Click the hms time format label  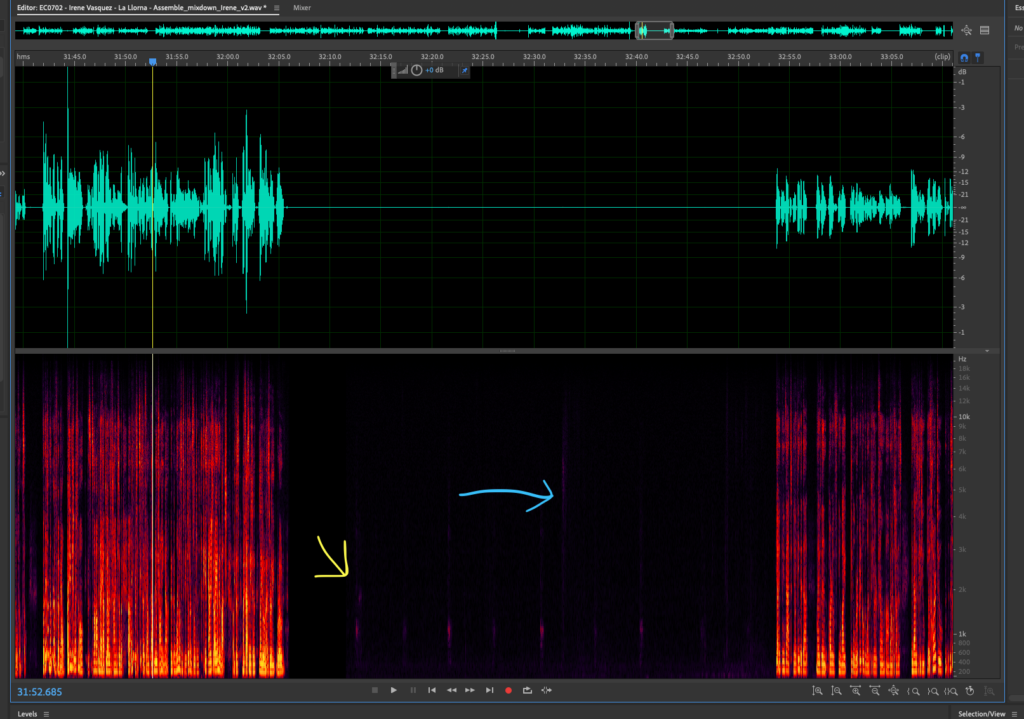[x=24, y=57]
